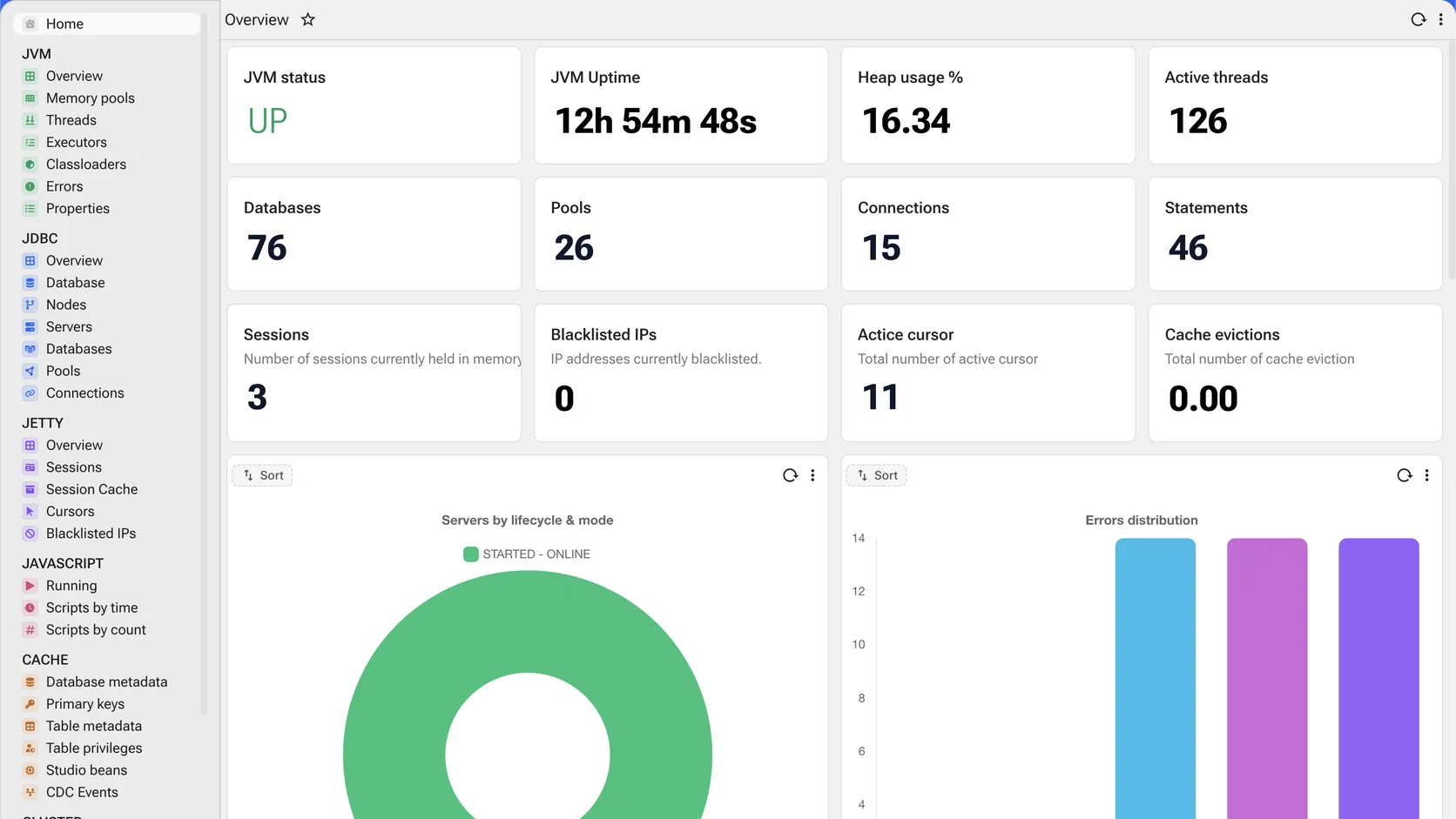Viewport: 1456px width, 819px height.
Task: Click the Executors icon
Action: [30, 142]
